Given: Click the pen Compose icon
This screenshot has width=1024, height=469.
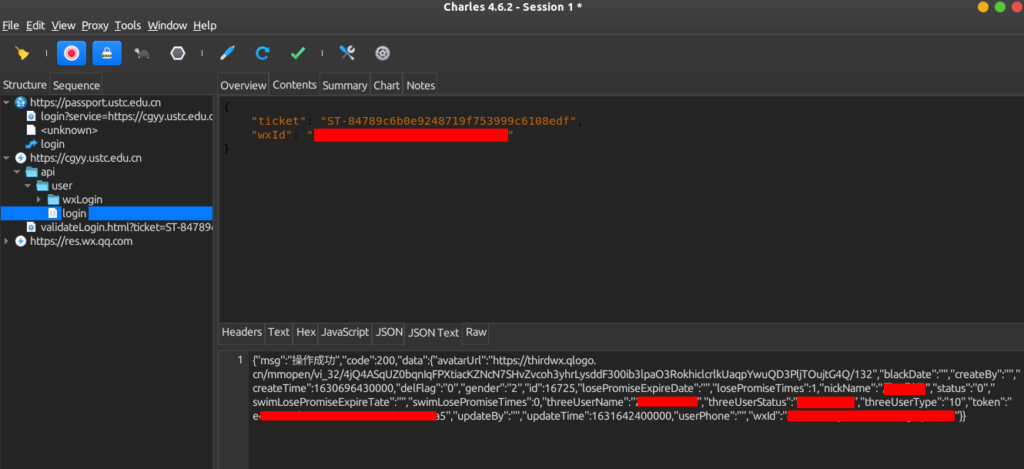Looking at the screenshot, I should point(227,53).
